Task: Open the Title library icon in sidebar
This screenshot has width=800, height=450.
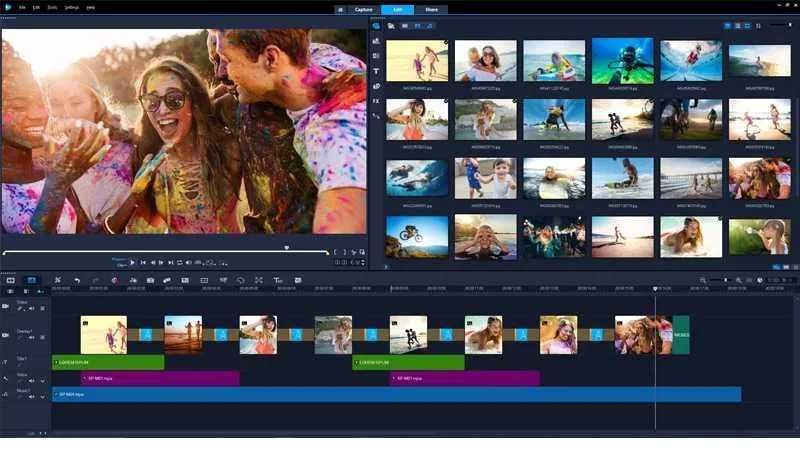Action: pyautogui.click(x=376, y=72)
